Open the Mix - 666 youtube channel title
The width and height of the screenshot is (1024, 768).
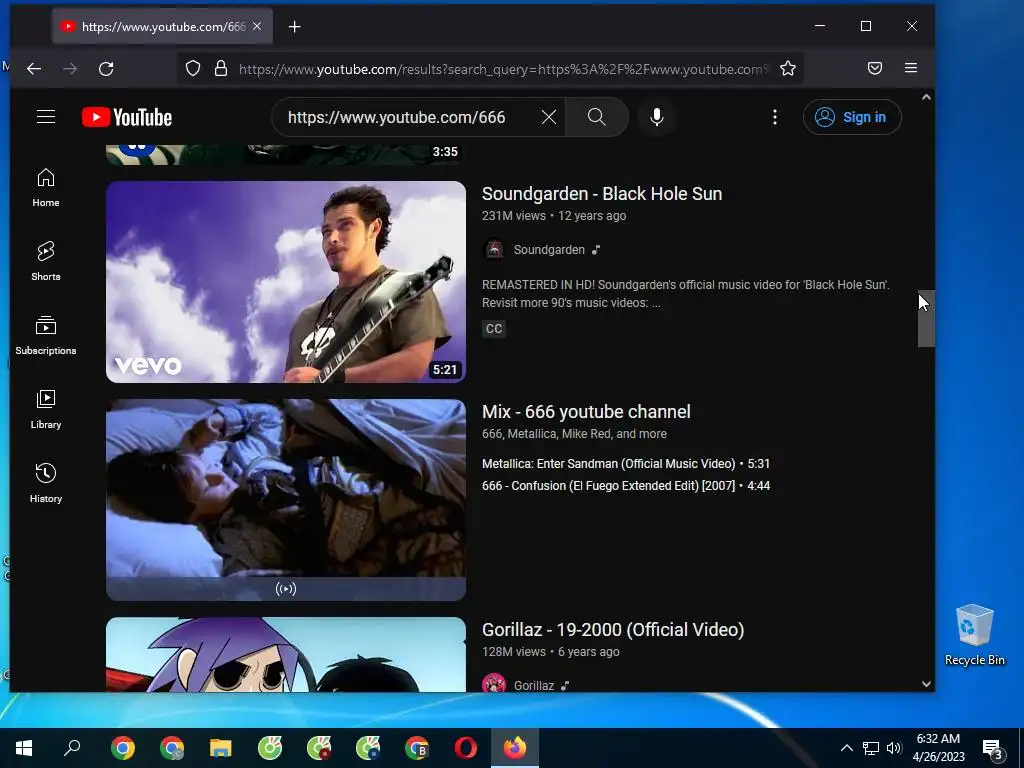click(586, 412)
